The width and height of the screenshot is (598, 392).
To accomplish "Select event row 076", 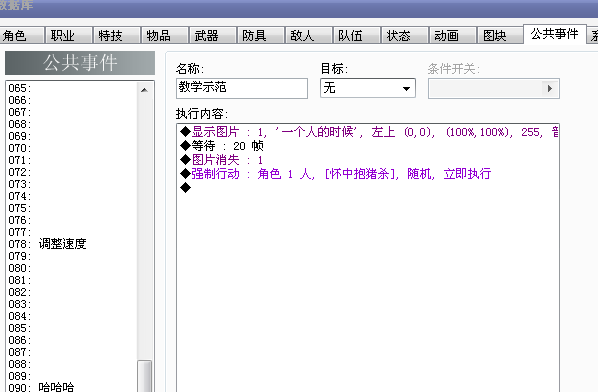I will pyautogui.click(x=72, y=220).
